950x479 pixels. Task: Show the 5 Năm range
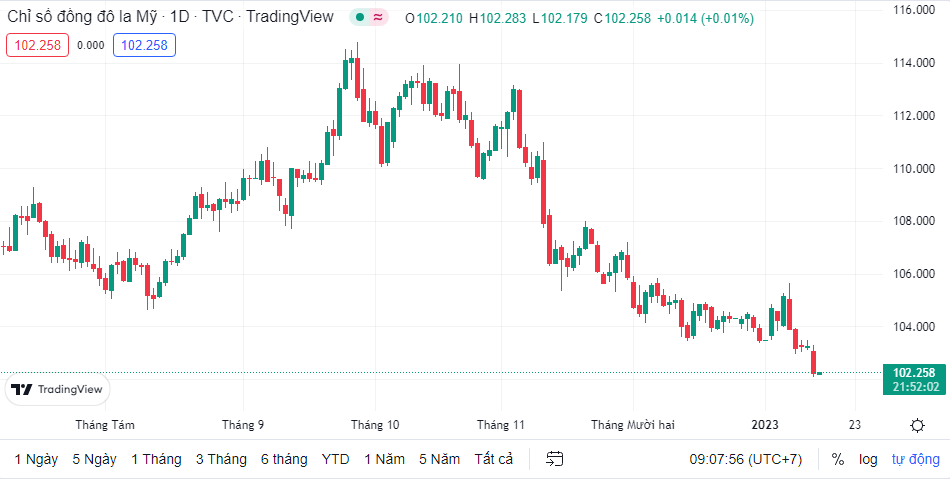click(x=439, y=459)
